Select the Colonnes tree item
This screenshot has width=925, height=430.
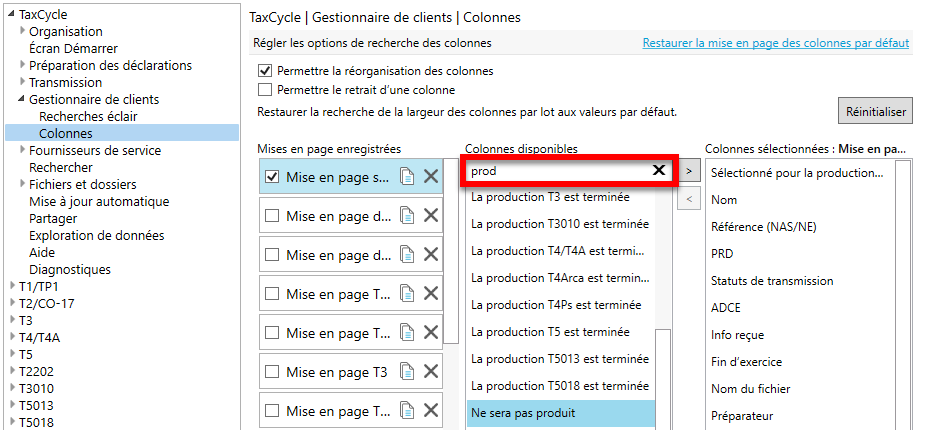[65, 133]
